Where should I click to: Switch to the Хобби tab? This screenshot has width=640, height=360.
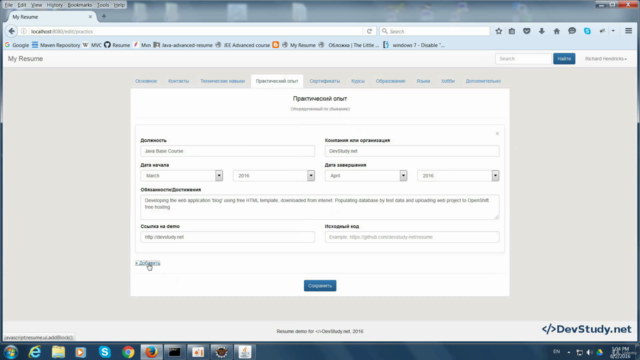[x=448, y=81]
